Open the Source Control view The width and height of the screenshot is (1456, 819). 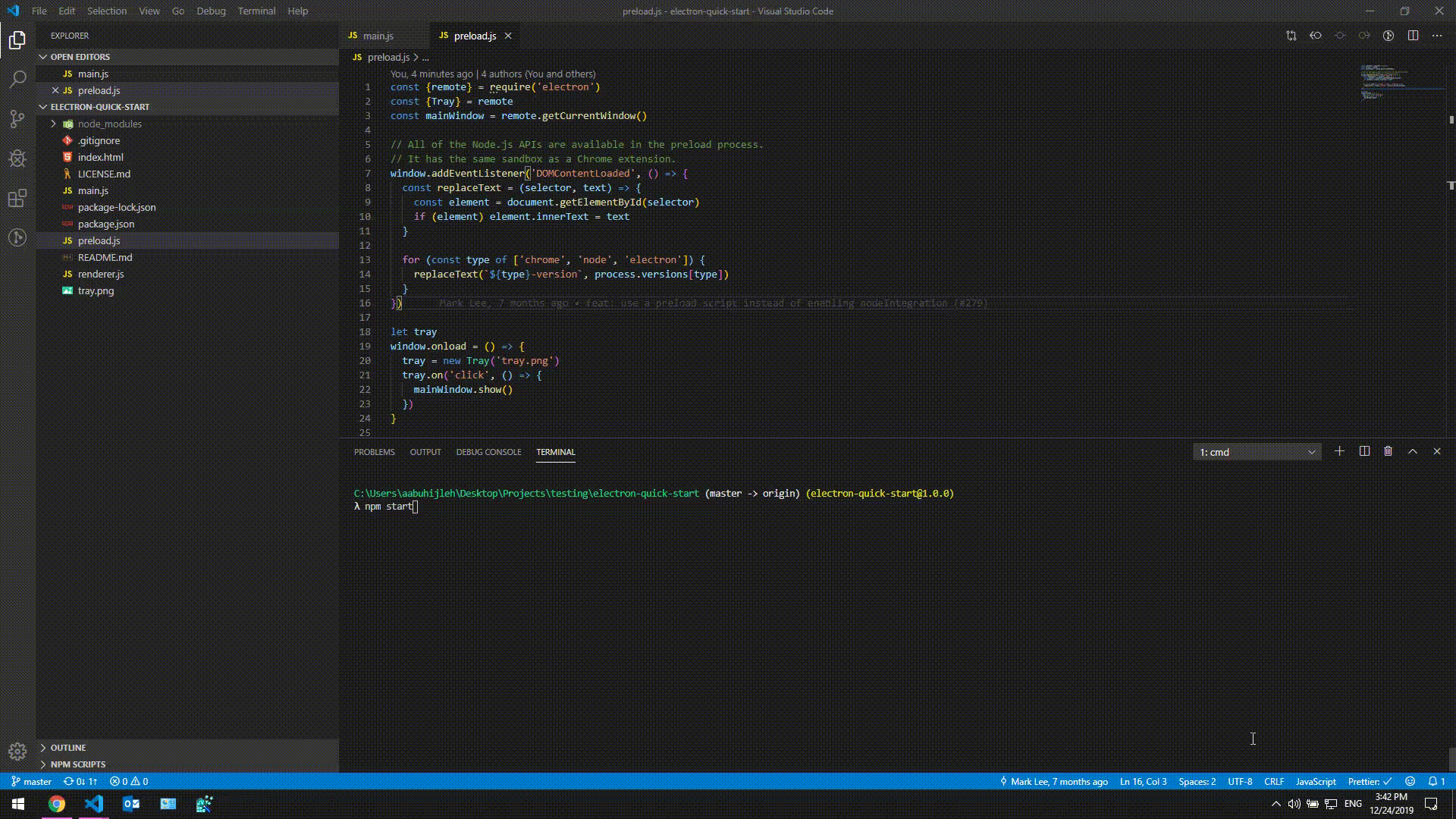pos(17,118)
